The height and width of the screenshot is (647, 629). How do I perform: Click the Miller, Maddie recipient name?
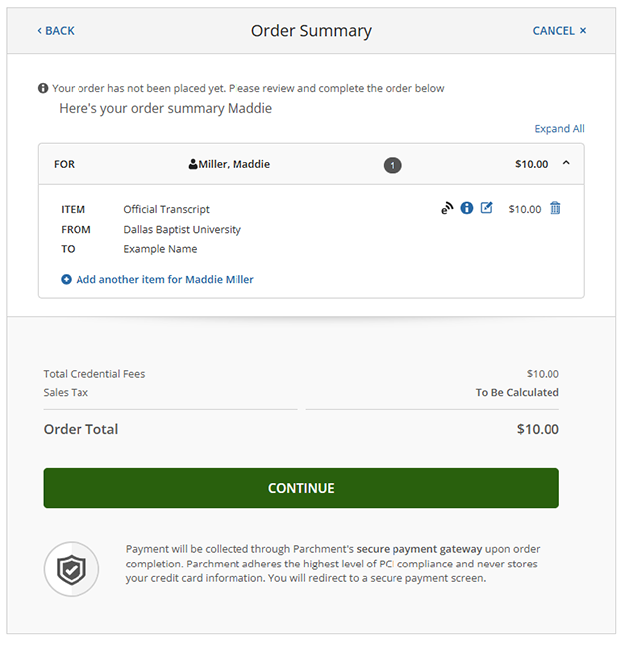pyautogui.click(x=235, y=164)
